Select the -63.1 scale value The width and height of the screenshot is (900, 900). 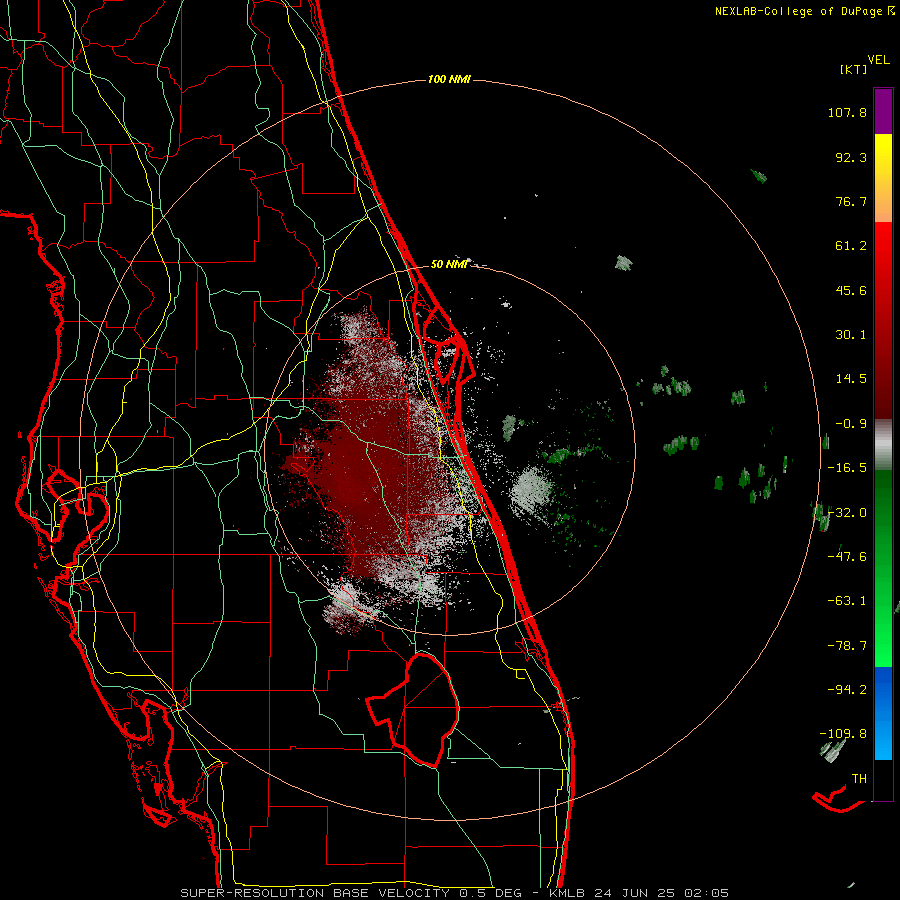pyautogui.click(x=847, y=601)
